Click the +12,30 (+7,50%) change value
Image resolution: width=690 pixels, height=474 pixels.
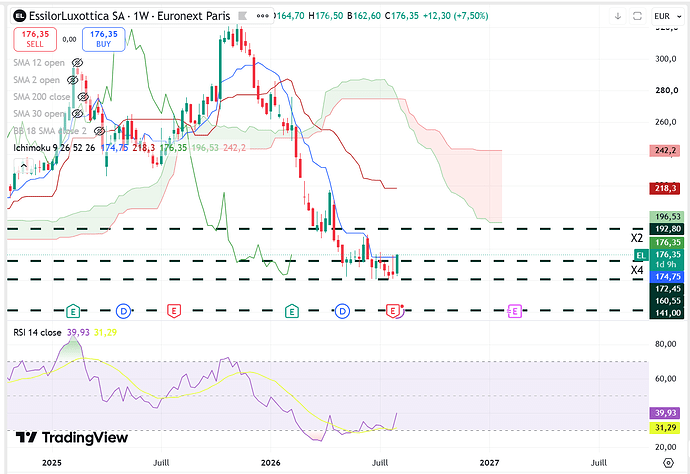455,16
